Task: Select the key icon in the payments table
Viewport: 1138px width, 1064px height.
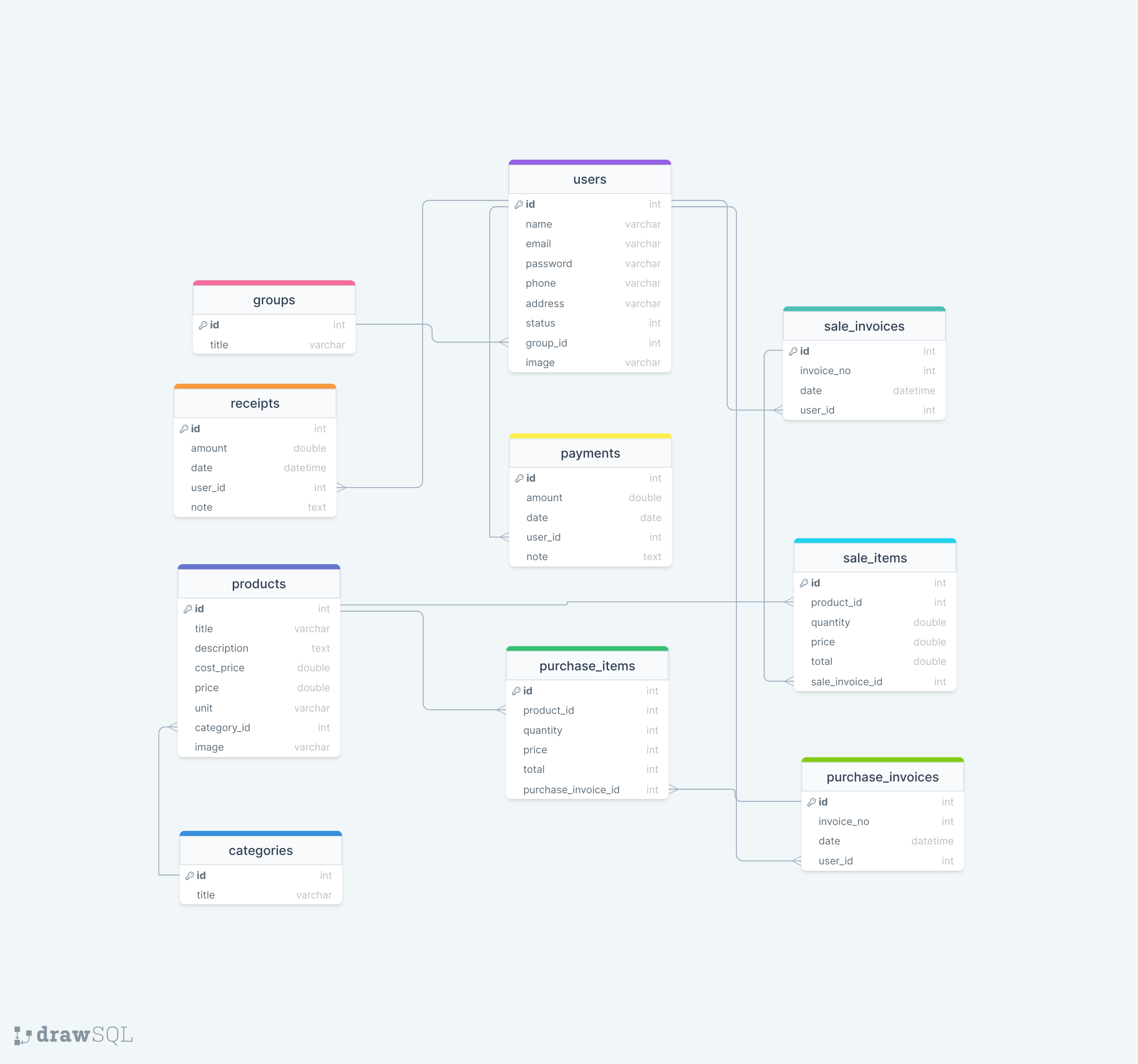Action: point(519,478)
